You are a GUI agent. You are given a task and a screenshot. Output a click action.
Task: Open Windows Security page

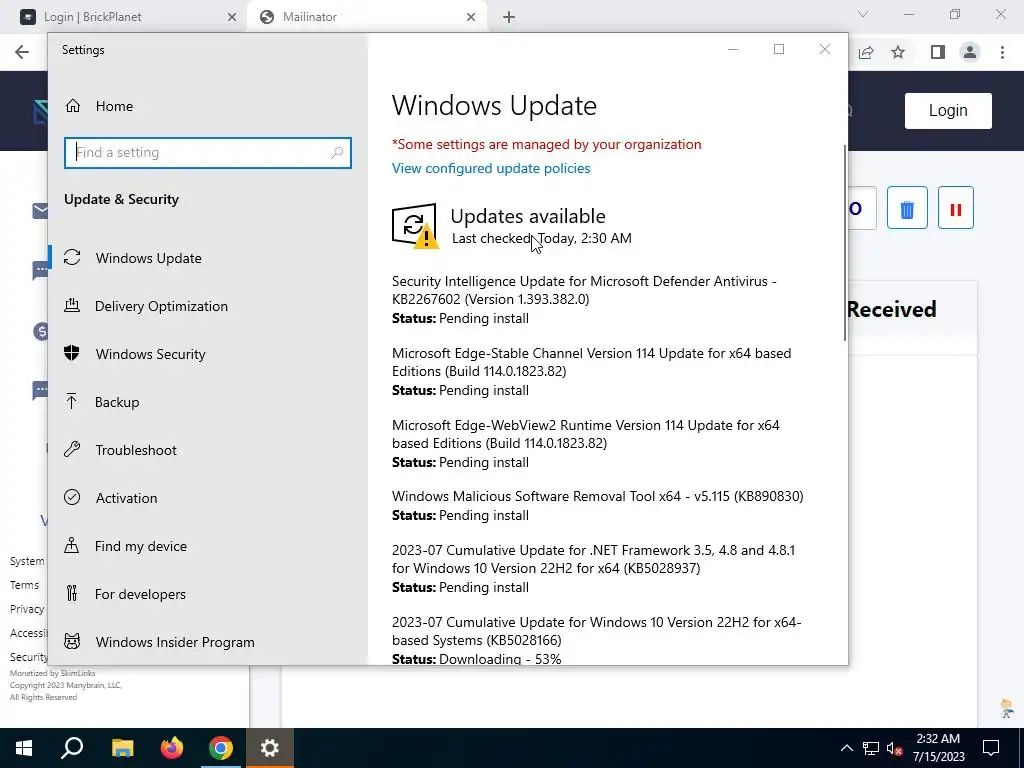click(x=150, y=354)
